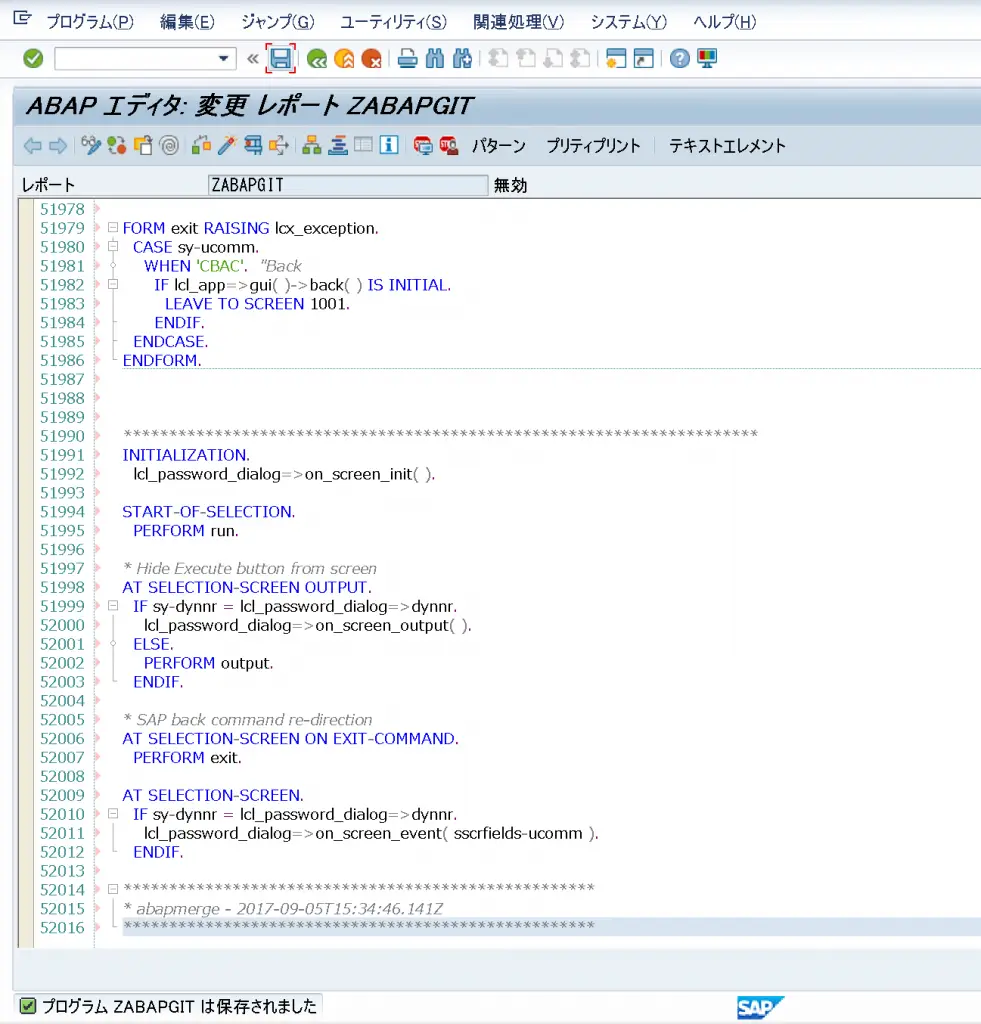Click the SAP logo in the status bar
Viewport: 981px width, 1024px height.
(x=760, y=1008)
